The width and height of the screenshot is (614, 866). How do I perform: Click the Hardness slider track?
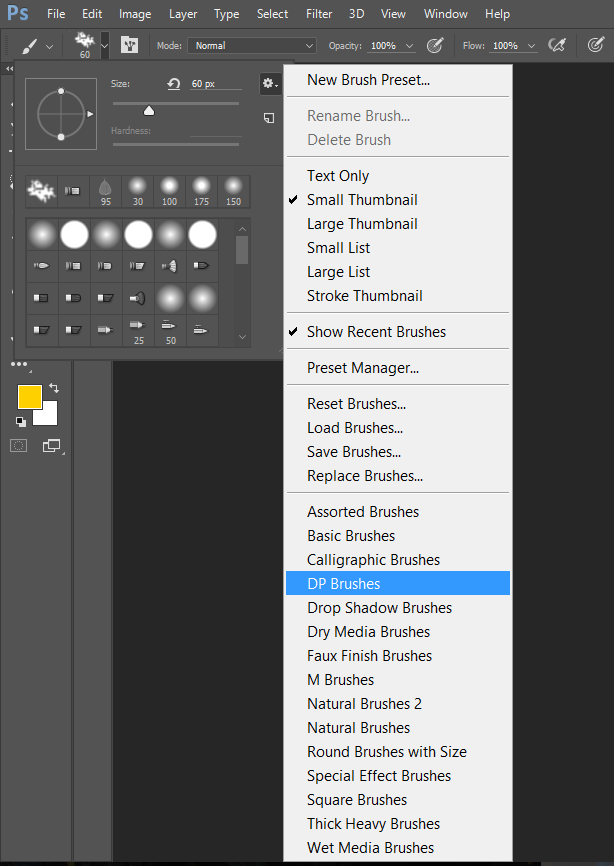tap(176, 144)
